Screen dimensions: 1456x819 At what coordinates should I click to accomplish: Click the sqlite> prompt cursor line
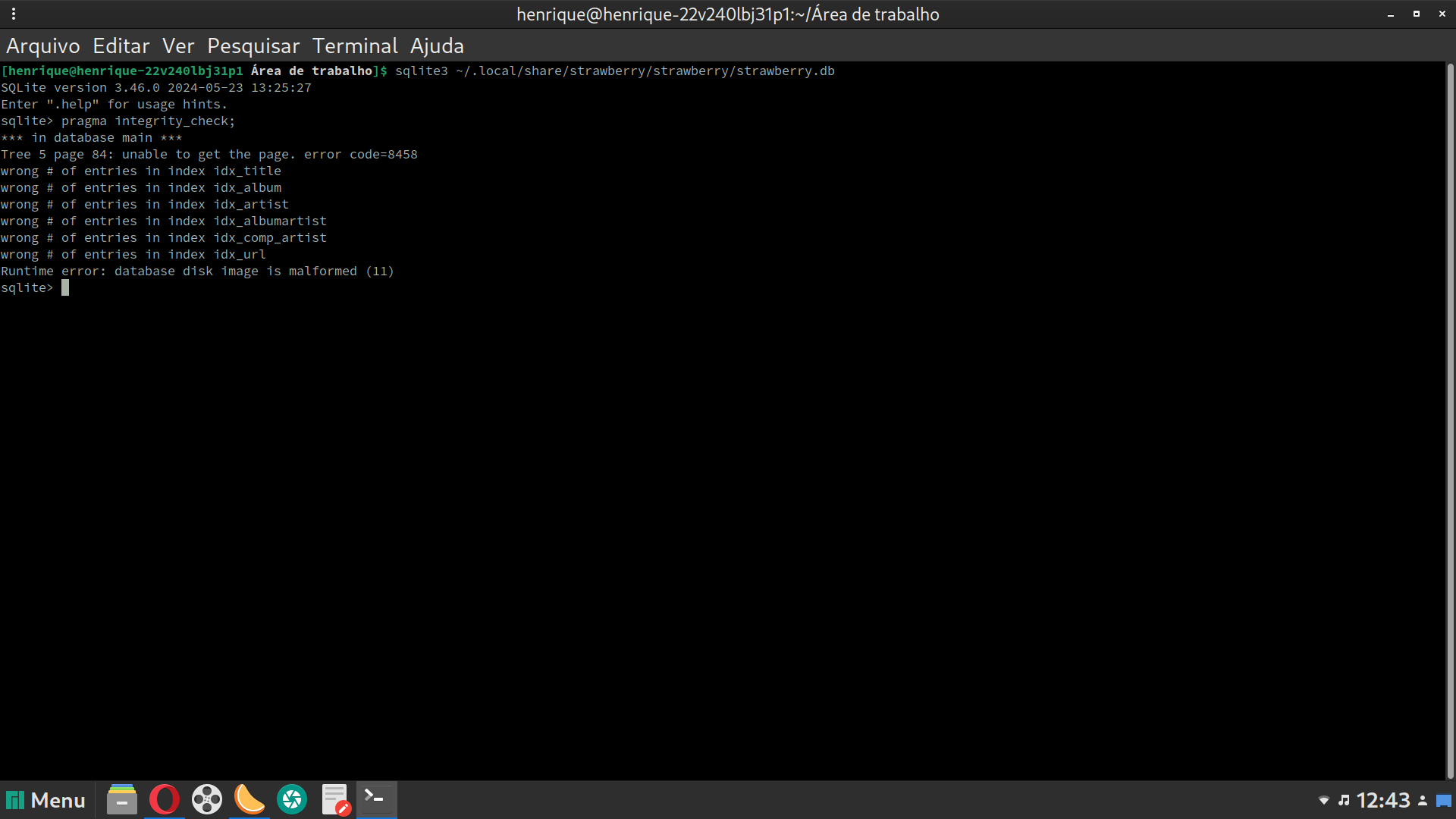tap(35, 288)
